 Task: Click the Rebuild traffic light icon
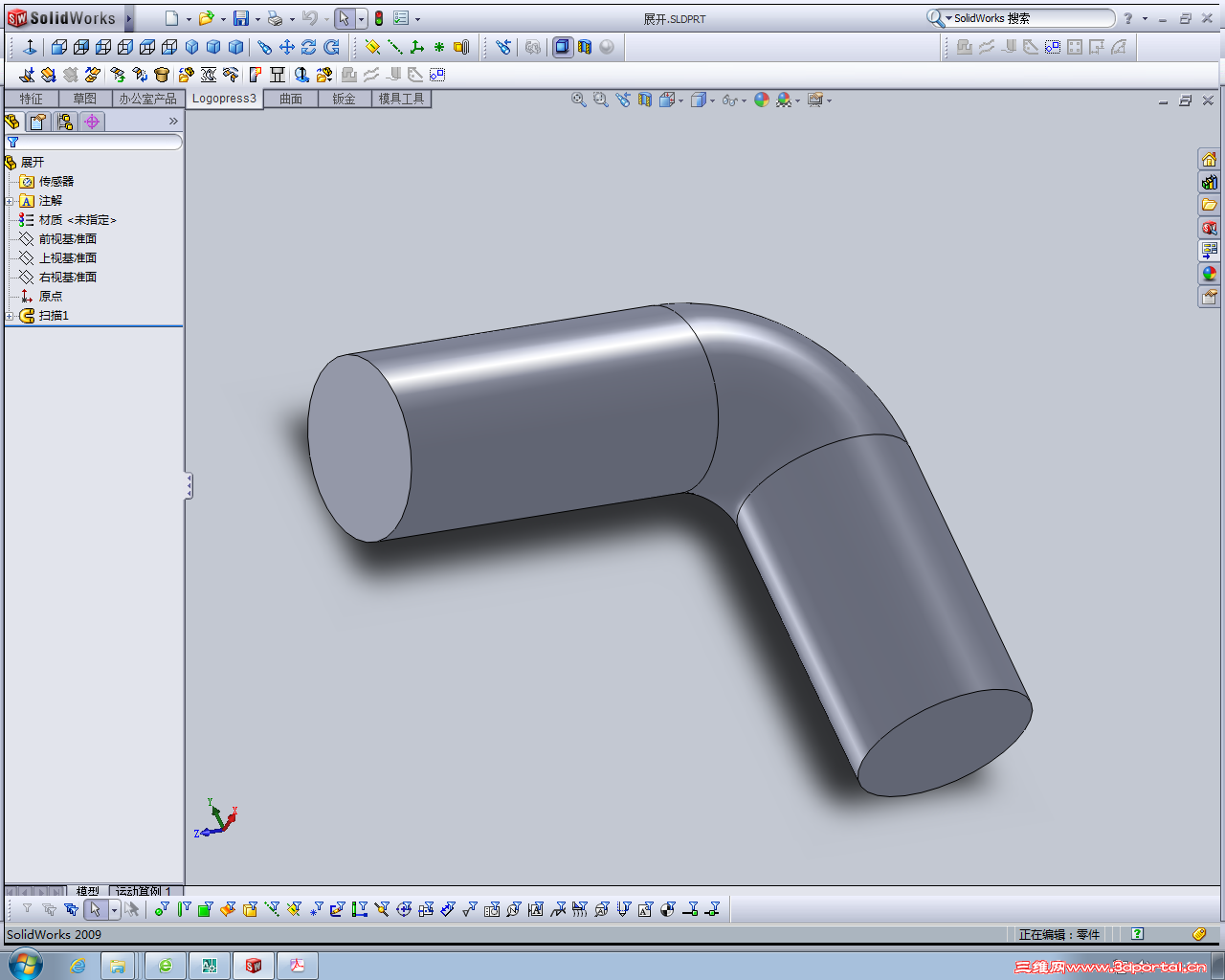click(379, 18)
